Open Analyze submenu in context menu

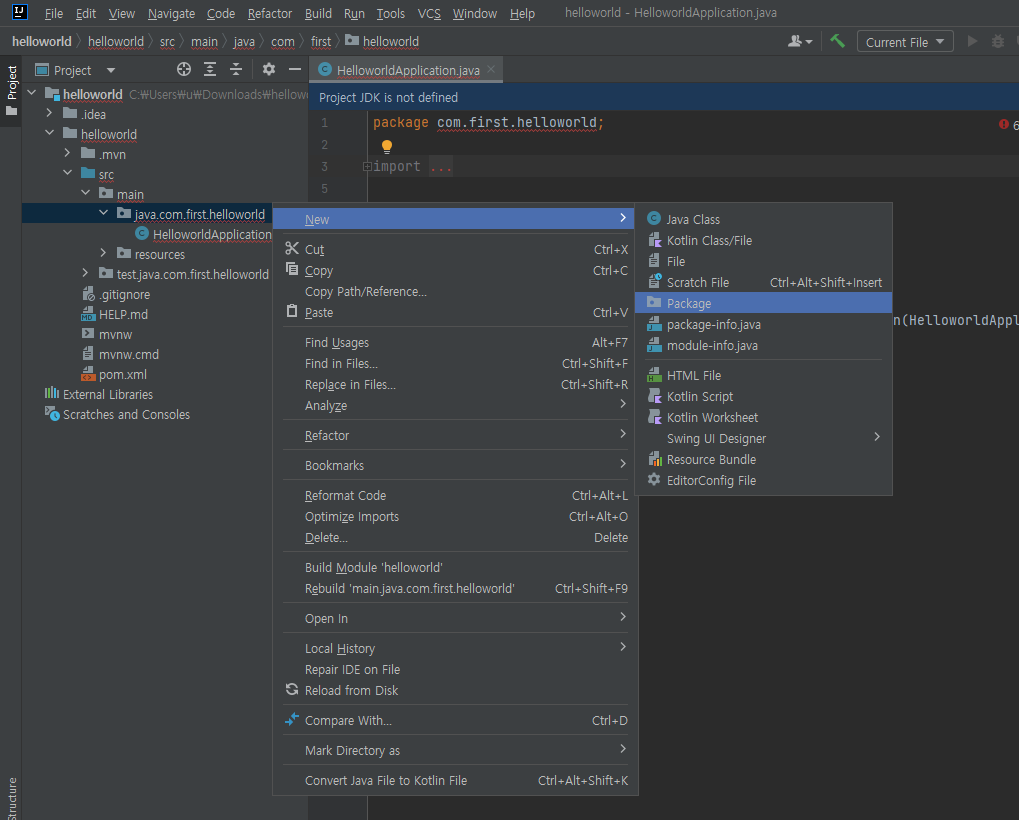tap(456, 405)
